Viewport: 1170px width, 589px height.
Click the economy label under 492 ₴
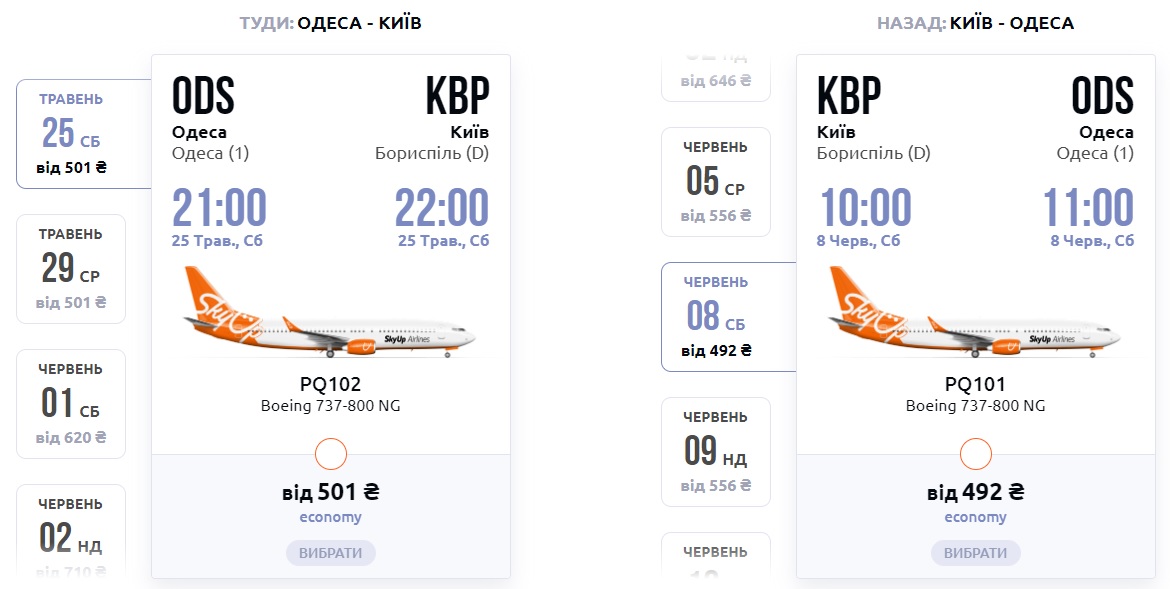[976, 517]
